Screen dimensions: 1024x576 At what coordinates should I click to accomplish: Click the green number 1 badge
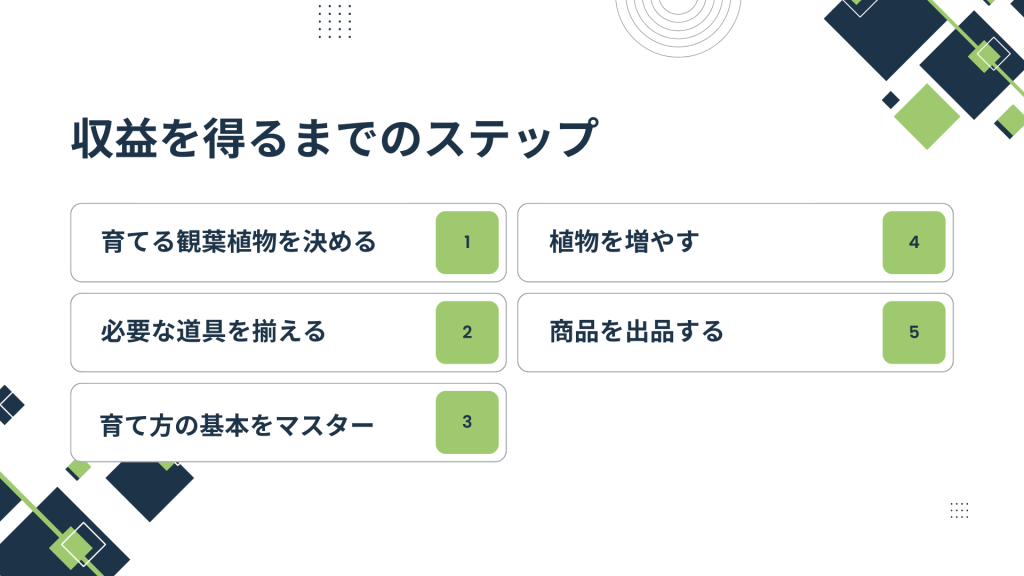coord(467,242)
